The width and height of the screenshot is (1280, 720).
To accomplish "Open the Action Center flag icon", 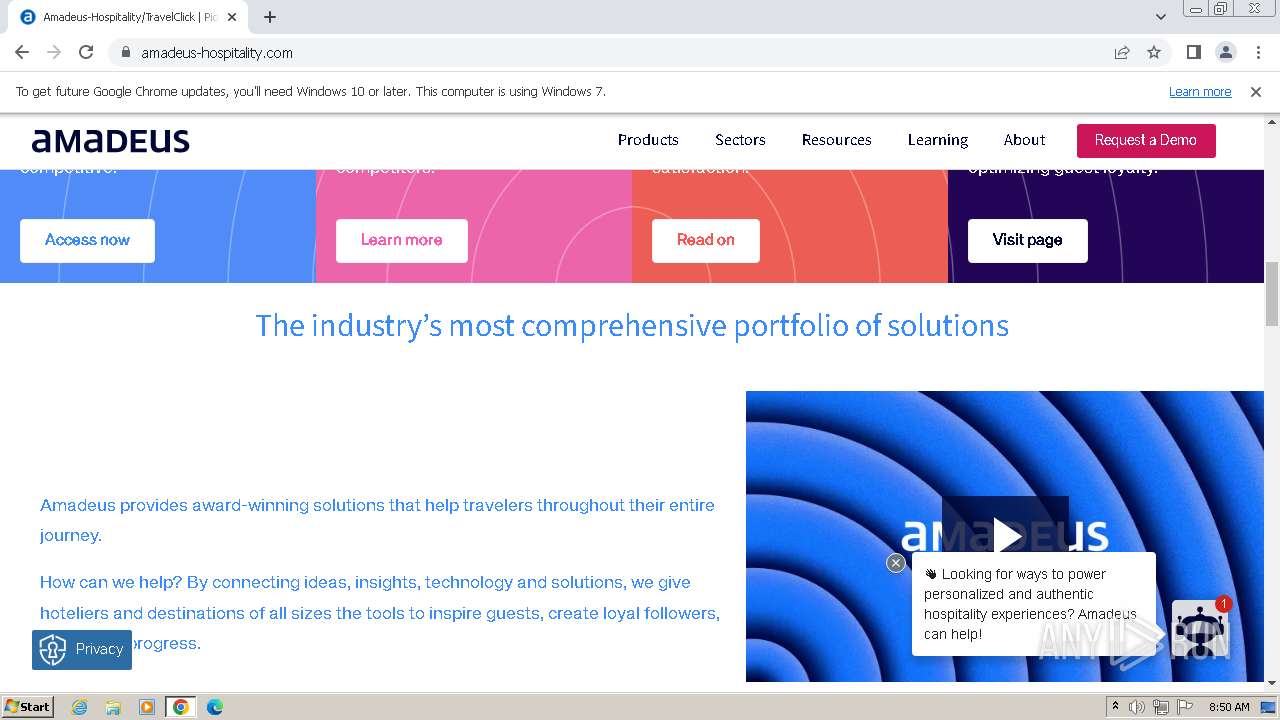I will pos(1183,707).
